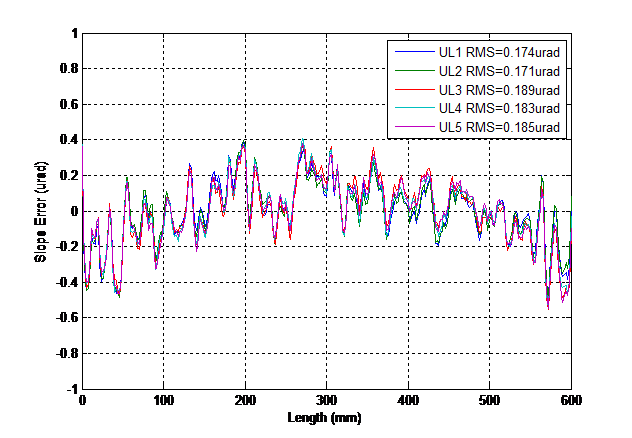632x438 pixels.
Task: Click the green line sample in legend
Action: (414, 71)
